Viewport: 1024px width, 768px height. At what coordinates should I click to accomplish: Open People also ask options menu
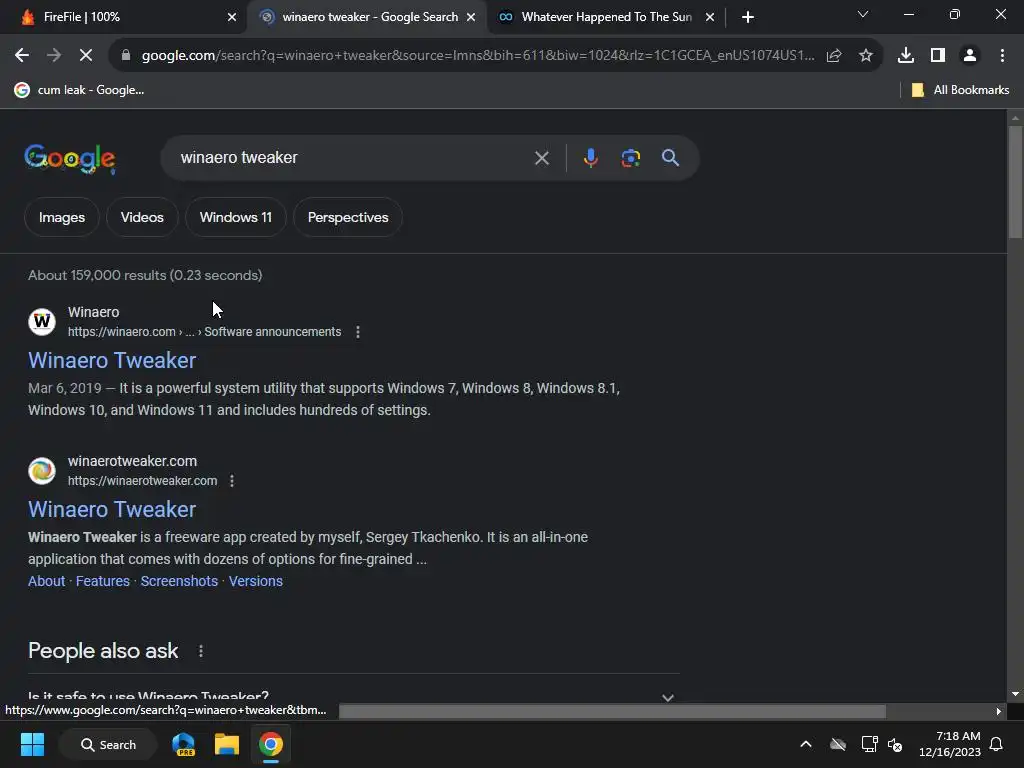click(x=201, y=651)
